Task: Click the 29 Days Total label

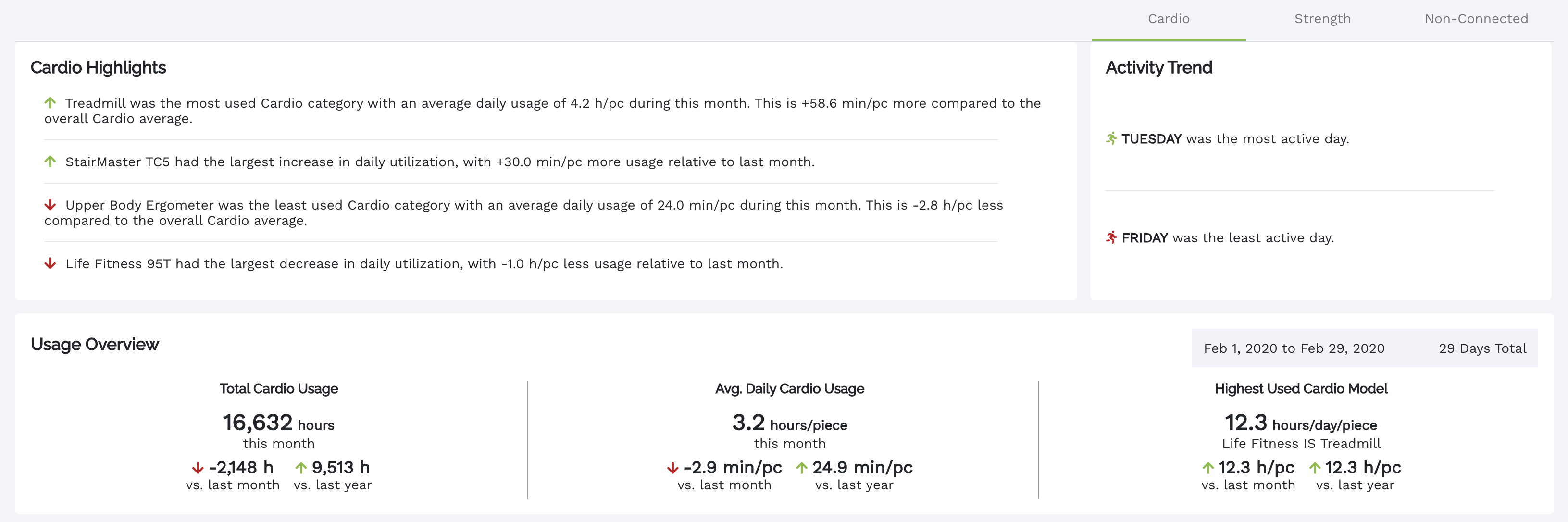Action: click(1482, 348)
